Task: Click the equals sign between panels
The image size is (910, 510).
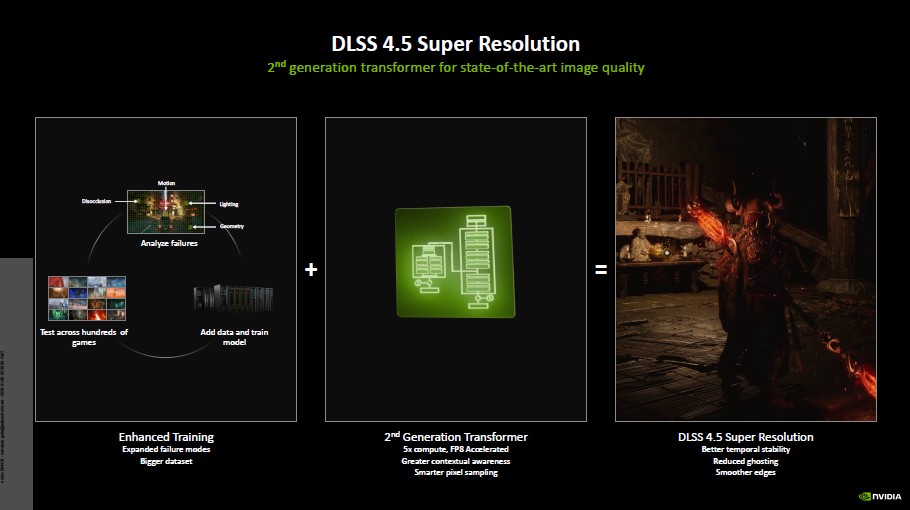Action: 601,269
